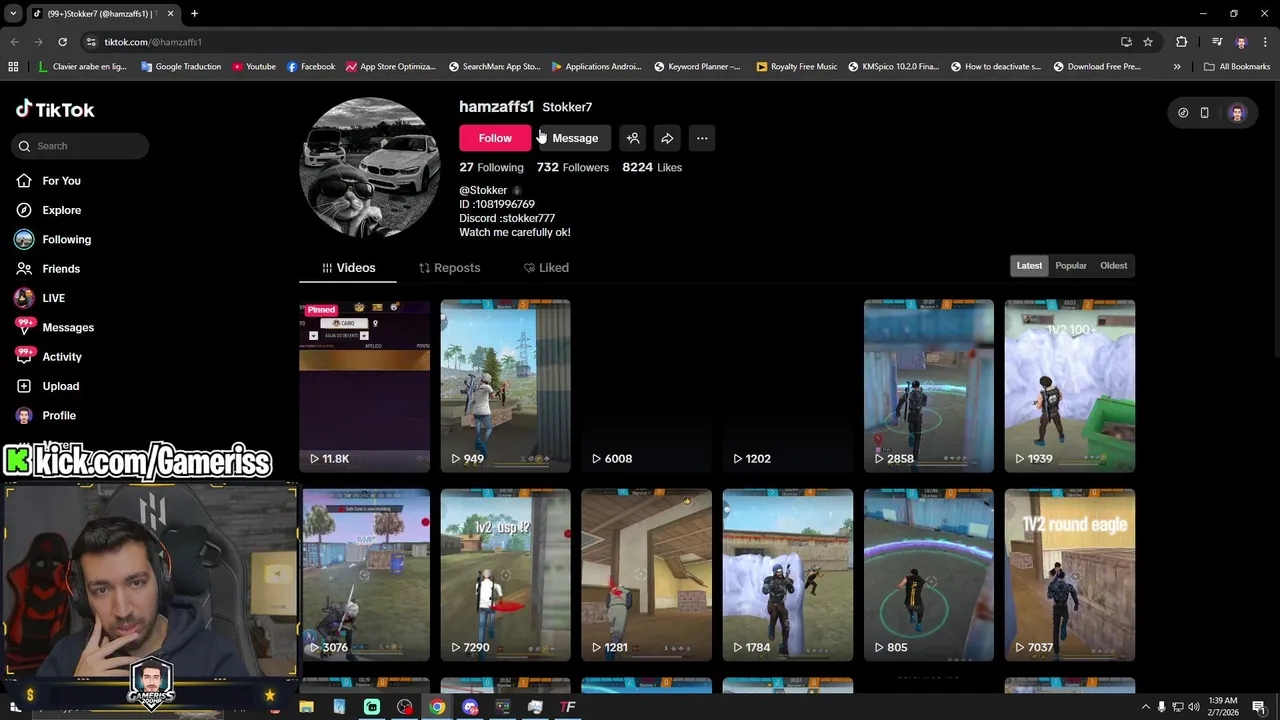Viewport: 1280px width, 720px height.
Task: Open Royalty Free Music bookmark
Action: 797,67
